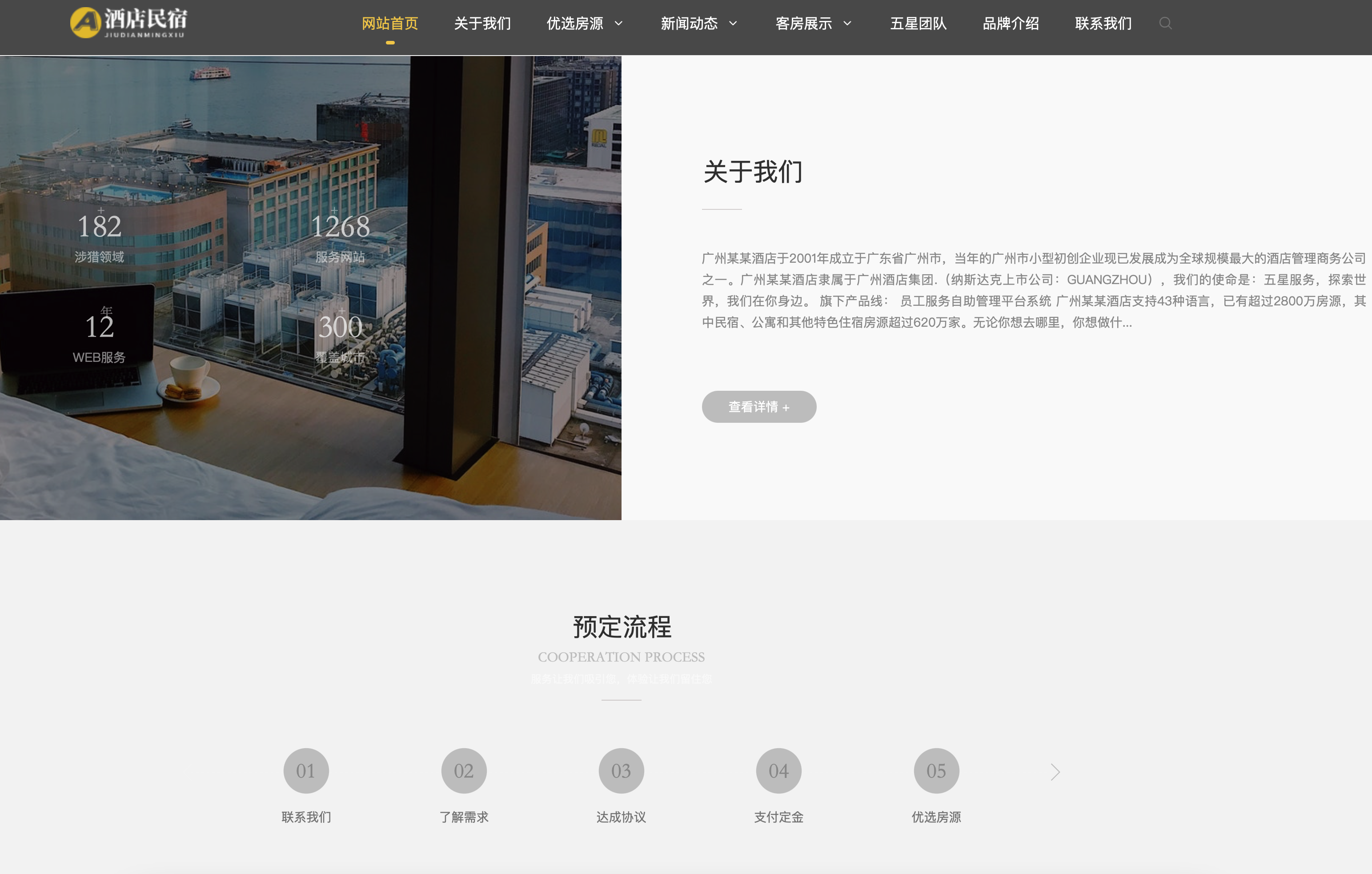
Task: Open the 五星团队 nav item
Action: (x=918, y=24)
